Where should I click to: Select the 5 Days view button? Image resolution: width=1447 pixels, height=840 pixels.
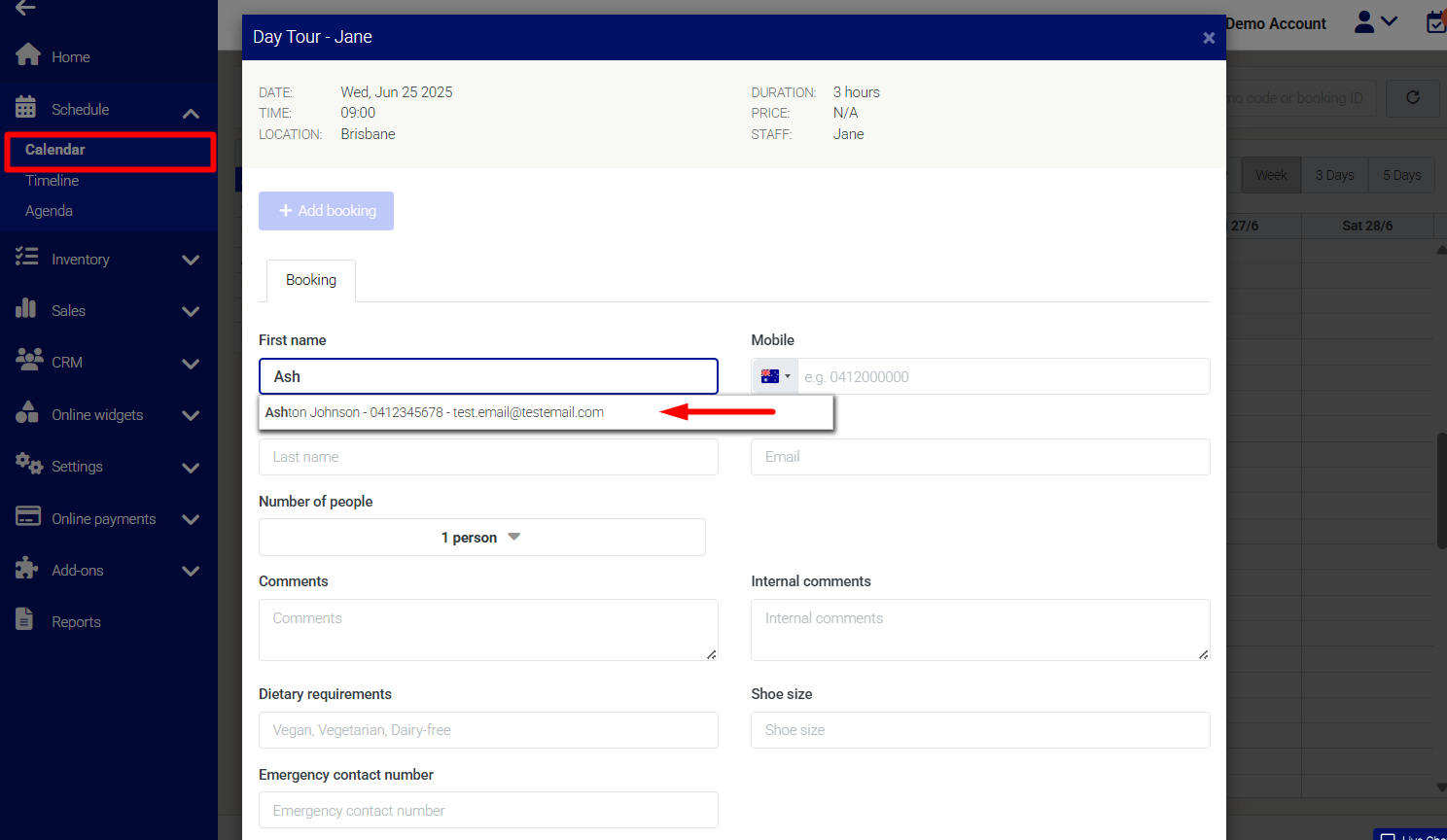pos(1401,175)
